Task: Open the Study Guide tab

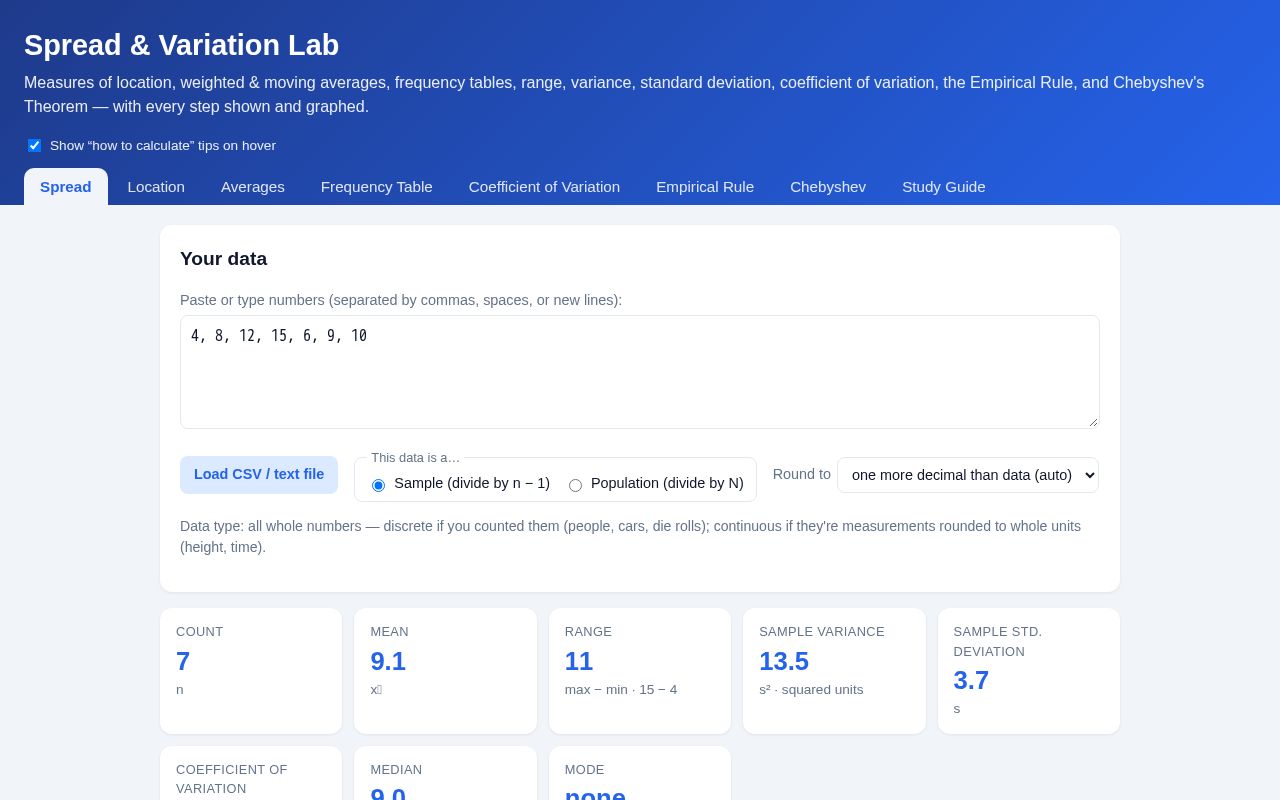Action: click(x=944, y=187)
